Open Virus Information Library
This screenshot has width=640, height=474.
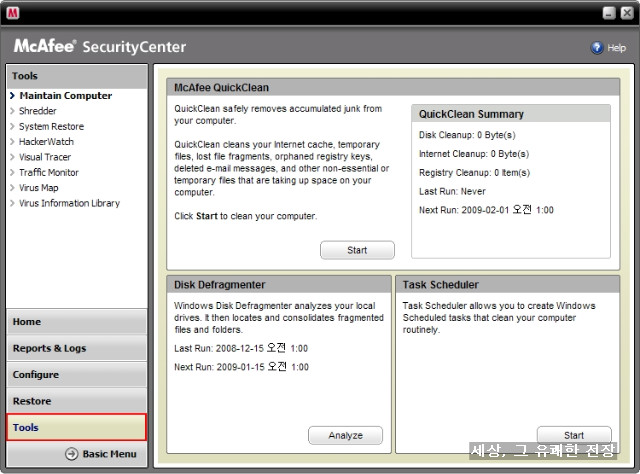point(69,203)
